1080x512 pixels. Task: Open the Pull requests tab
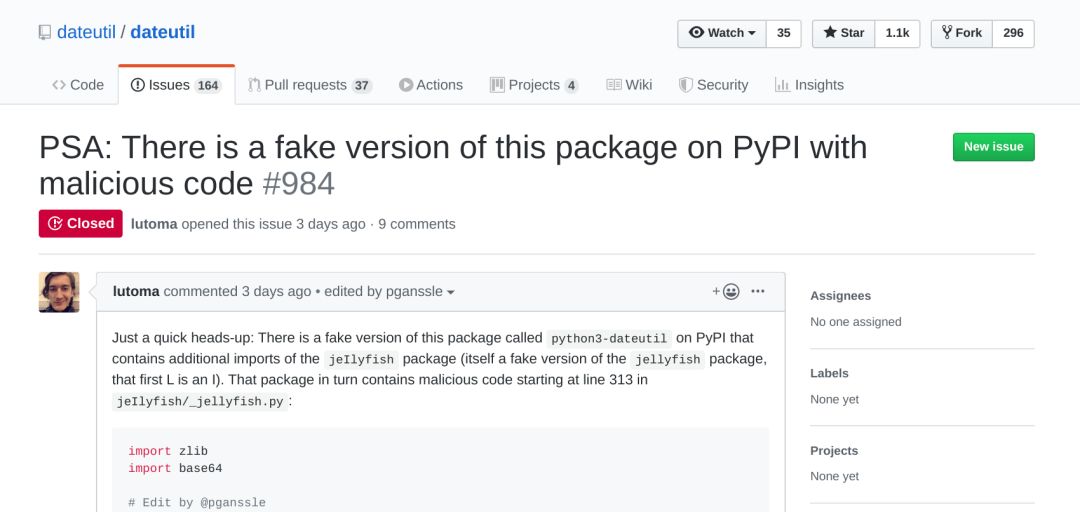pos(310,85)
